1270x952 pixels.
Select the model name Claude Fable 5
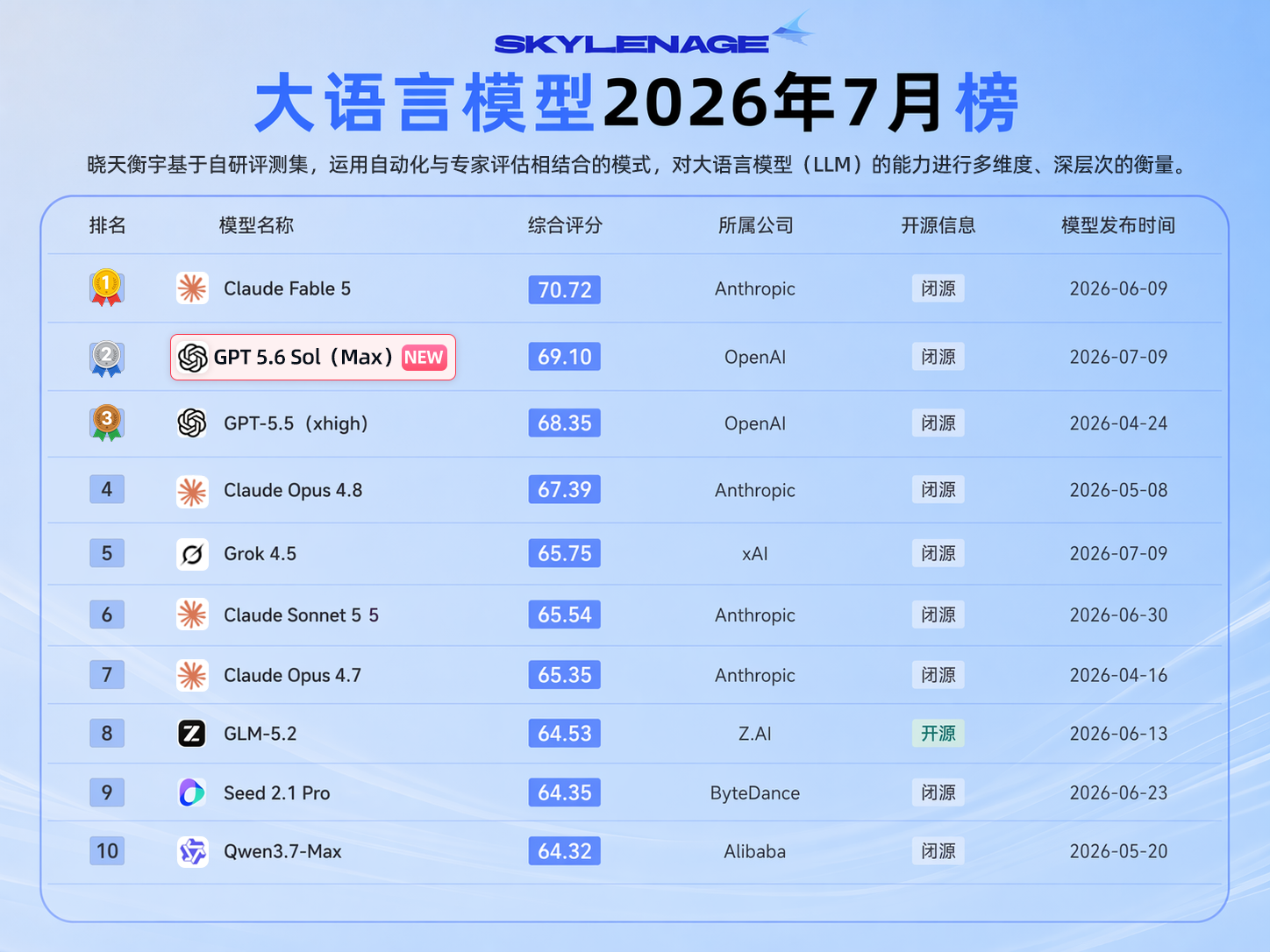click(x=288, y=288)
